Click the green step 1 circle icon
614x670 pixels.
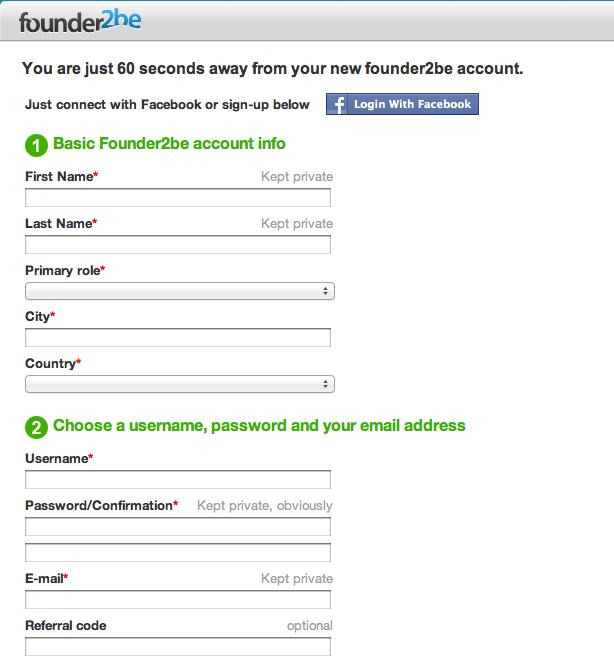coord(36,146)
